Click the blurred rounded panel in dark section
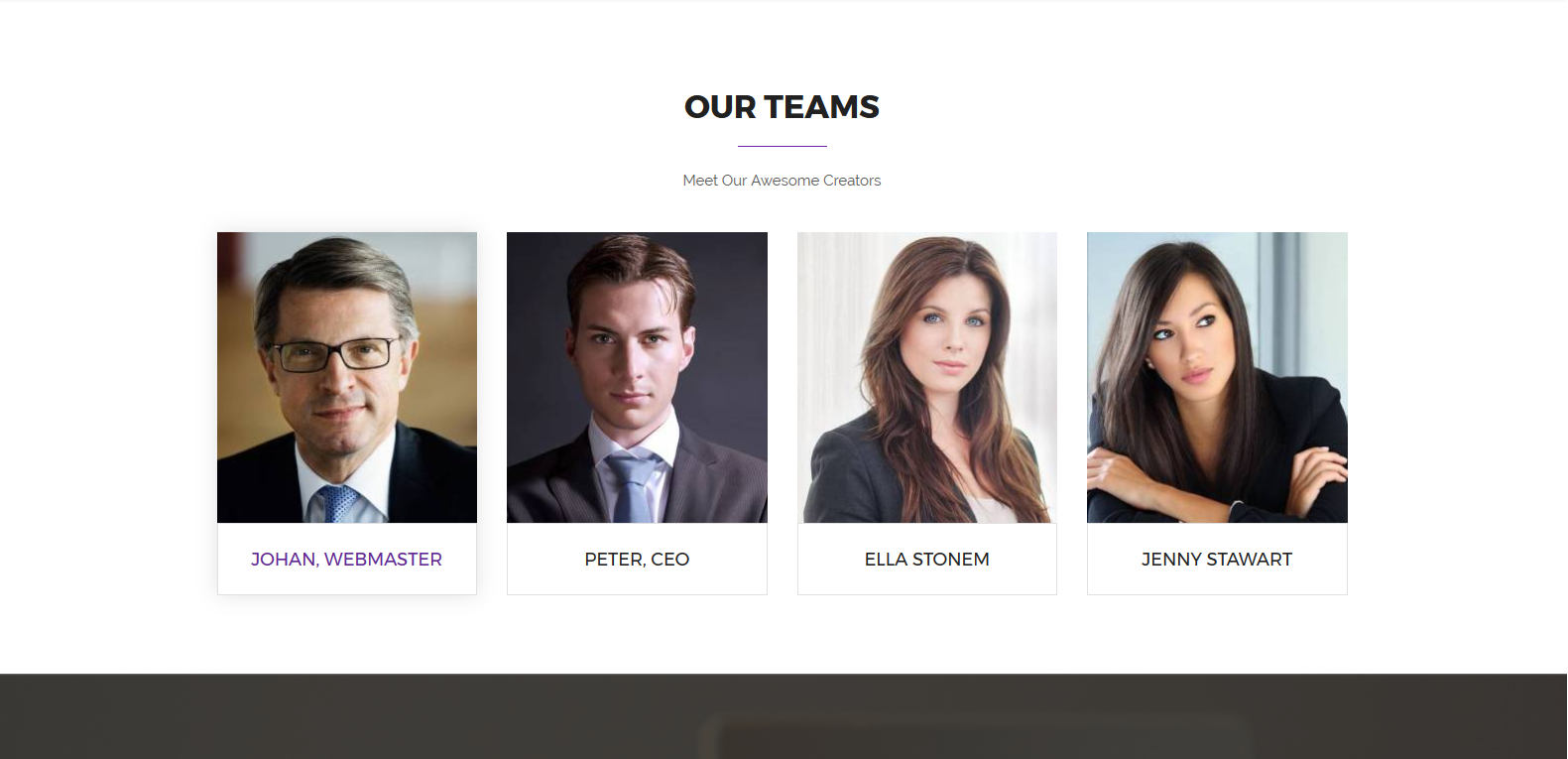The height and width of the screenshot is (759, 1568). 972,737
